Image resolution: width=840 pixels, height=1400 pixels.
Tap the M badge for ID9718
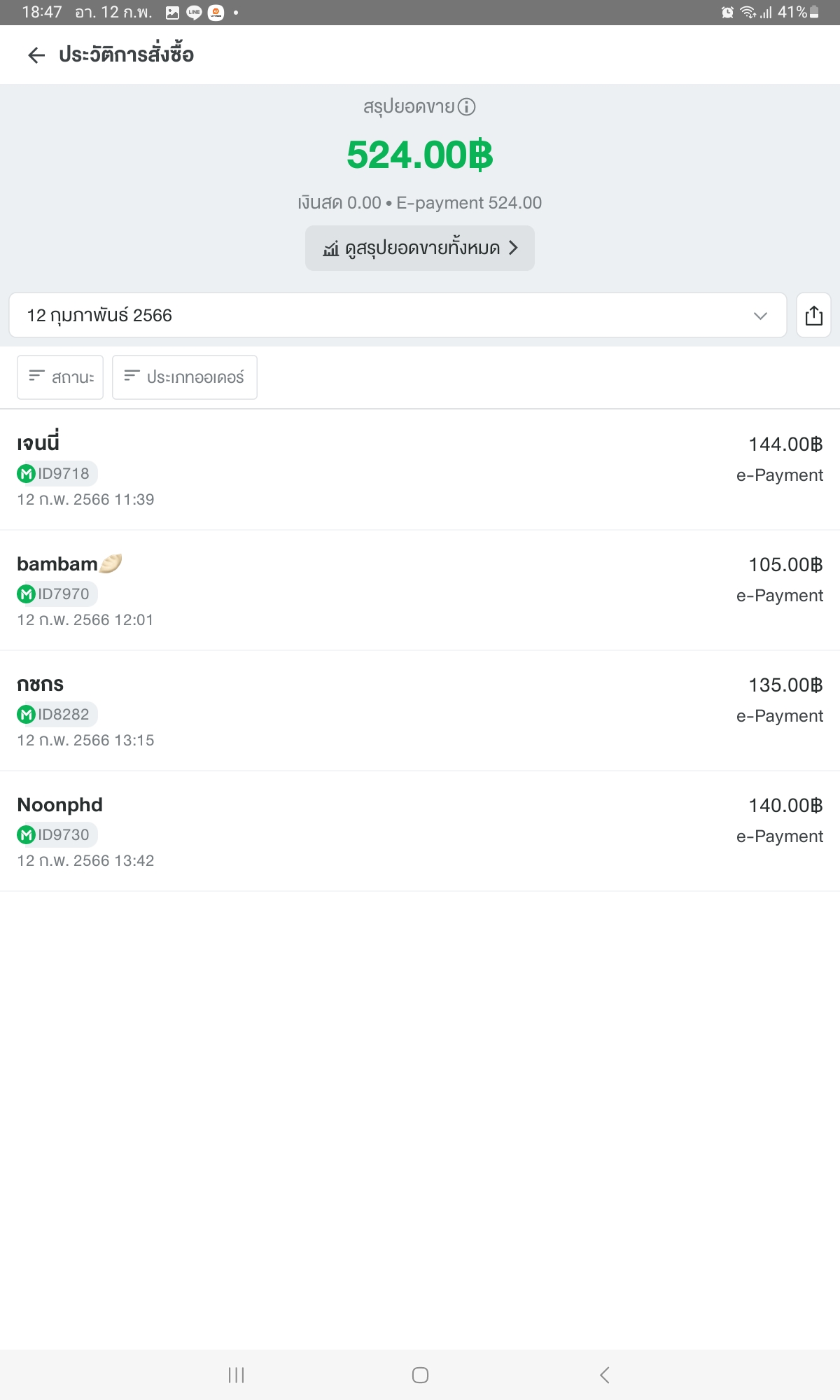[x=26, y=474]
